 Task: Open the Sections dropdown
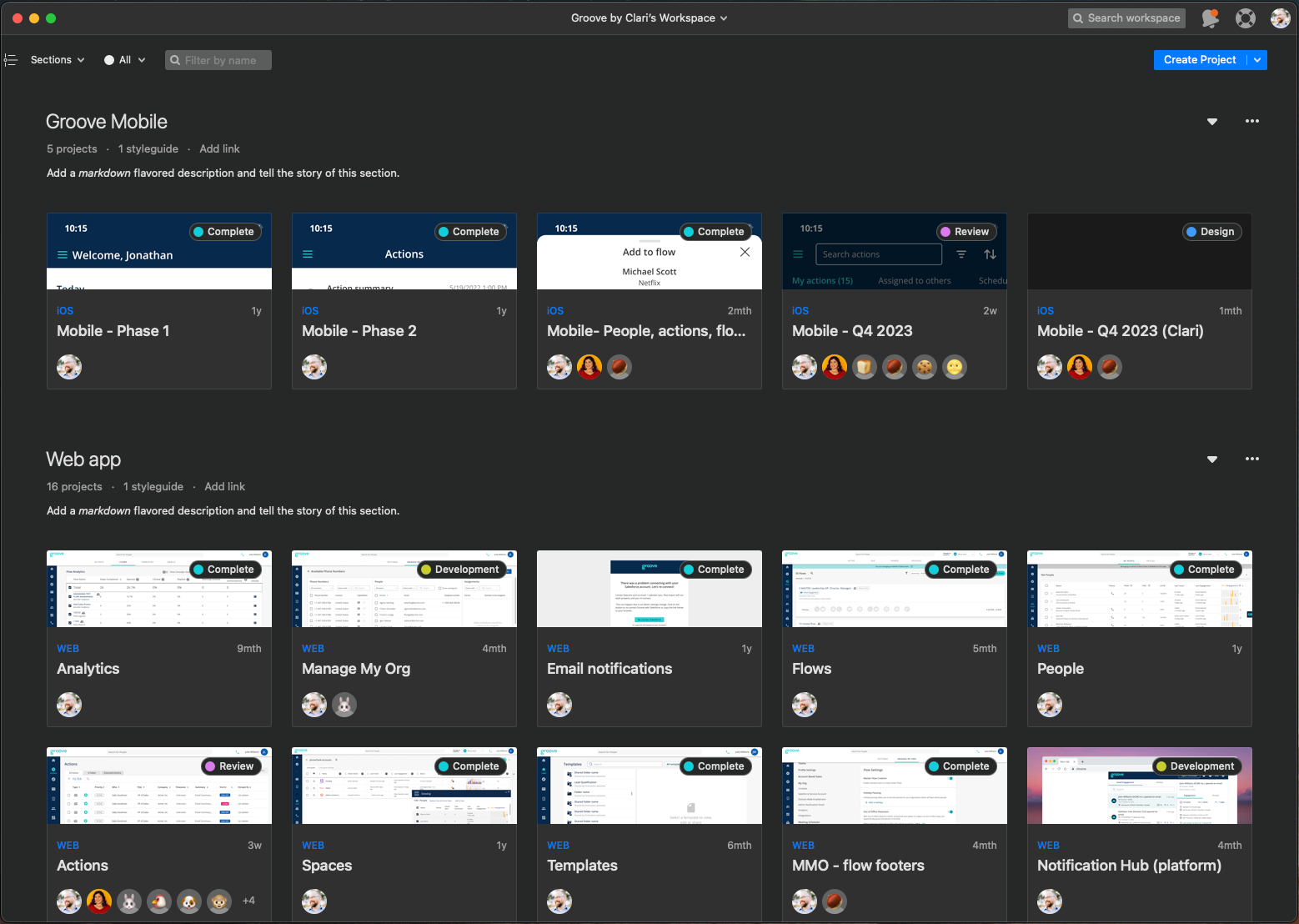tap(58, 60)
